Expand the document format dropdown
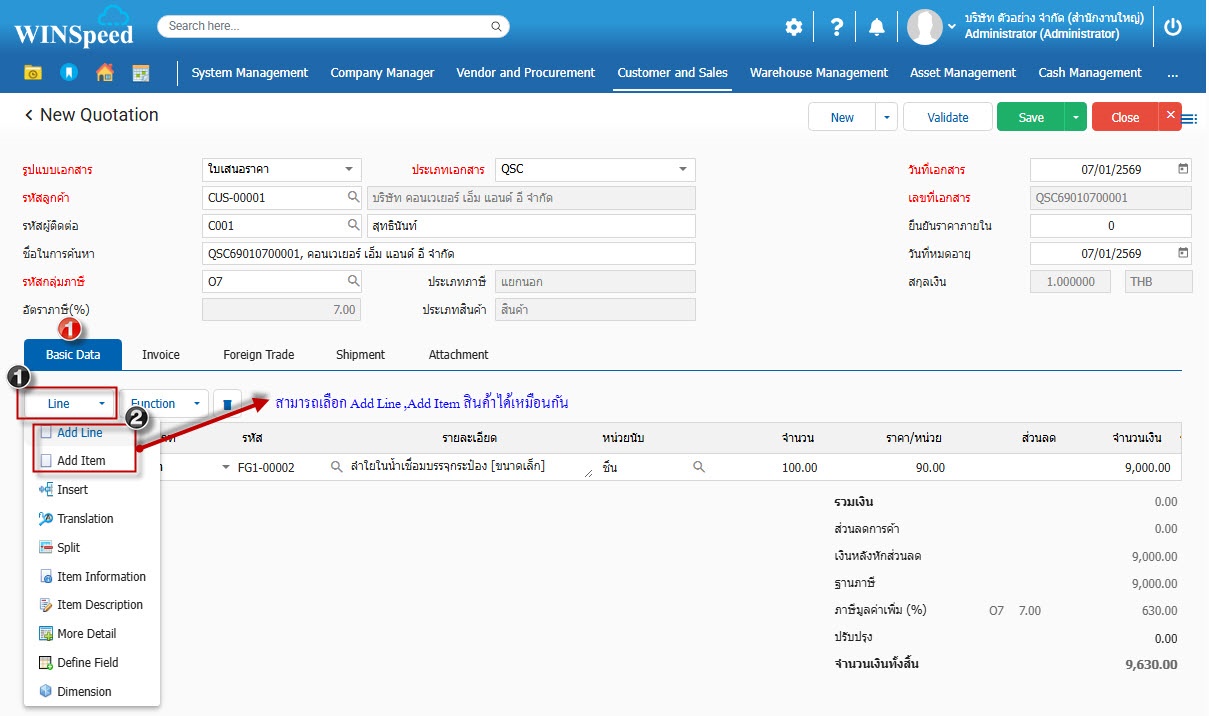The height and width of the screenshot is (716, 1209). pyautogui.click(x=348, y=170)
